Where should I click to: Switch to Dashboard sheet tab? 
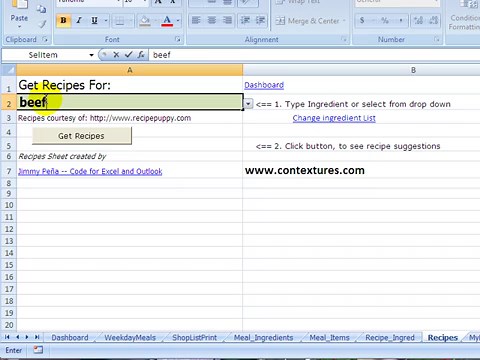(x=70, y=338)
